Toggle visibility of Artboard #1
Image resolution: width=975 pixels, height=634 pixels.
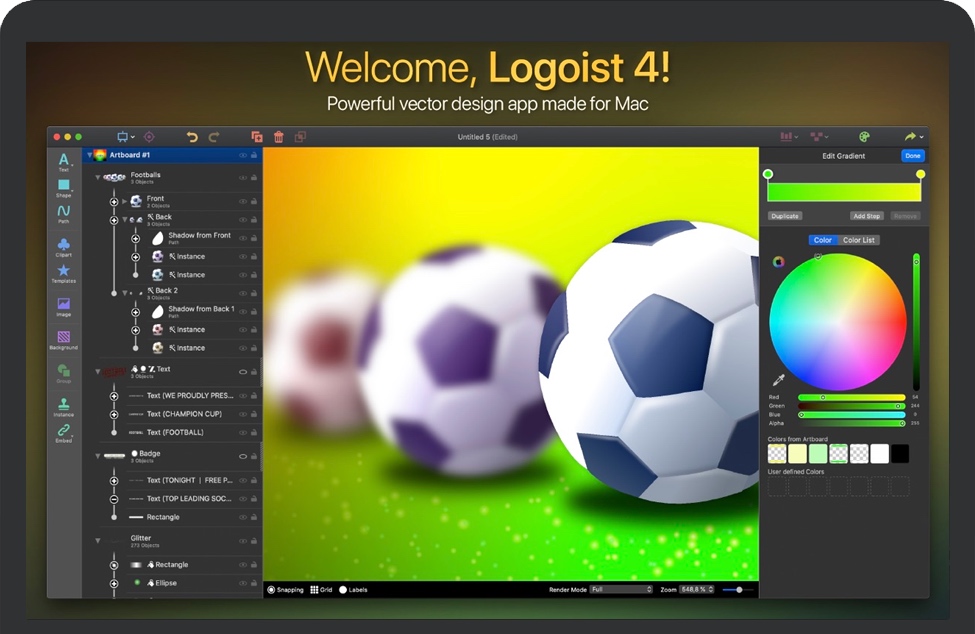click(x=243, y=155)
